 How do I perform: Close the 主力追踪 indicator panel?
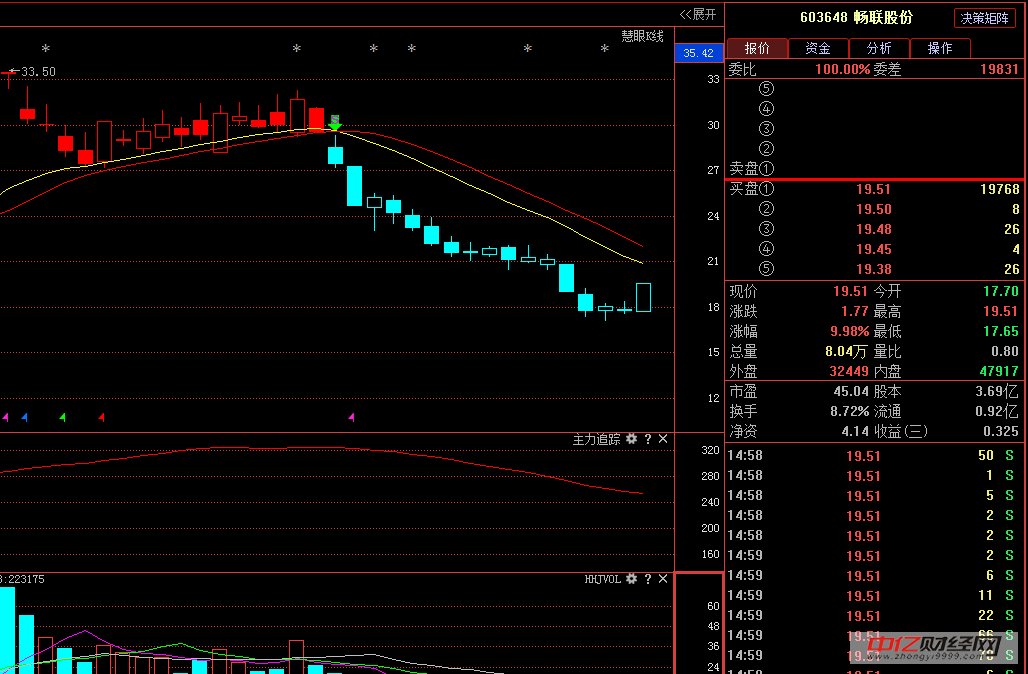pyautogui.click(x=663, y=439)
